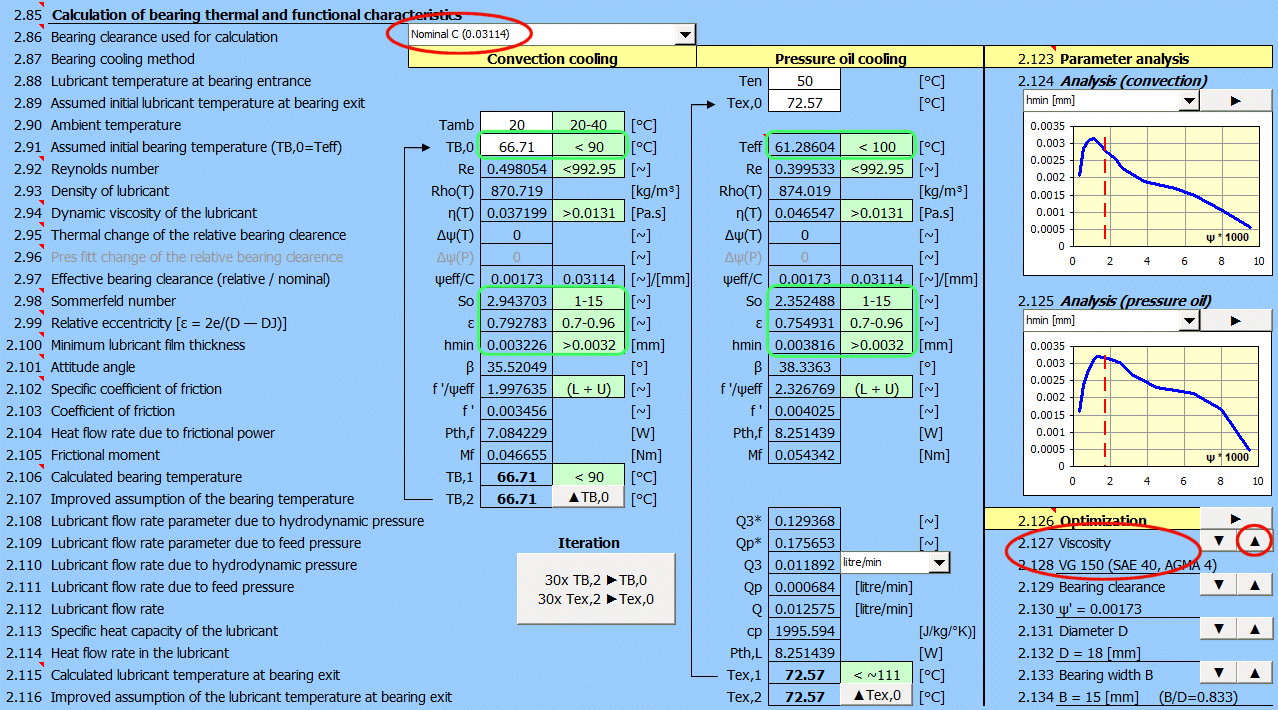
Task: Select calculated bearing temperature TB,1 66.71
Action: coord(516,476)
